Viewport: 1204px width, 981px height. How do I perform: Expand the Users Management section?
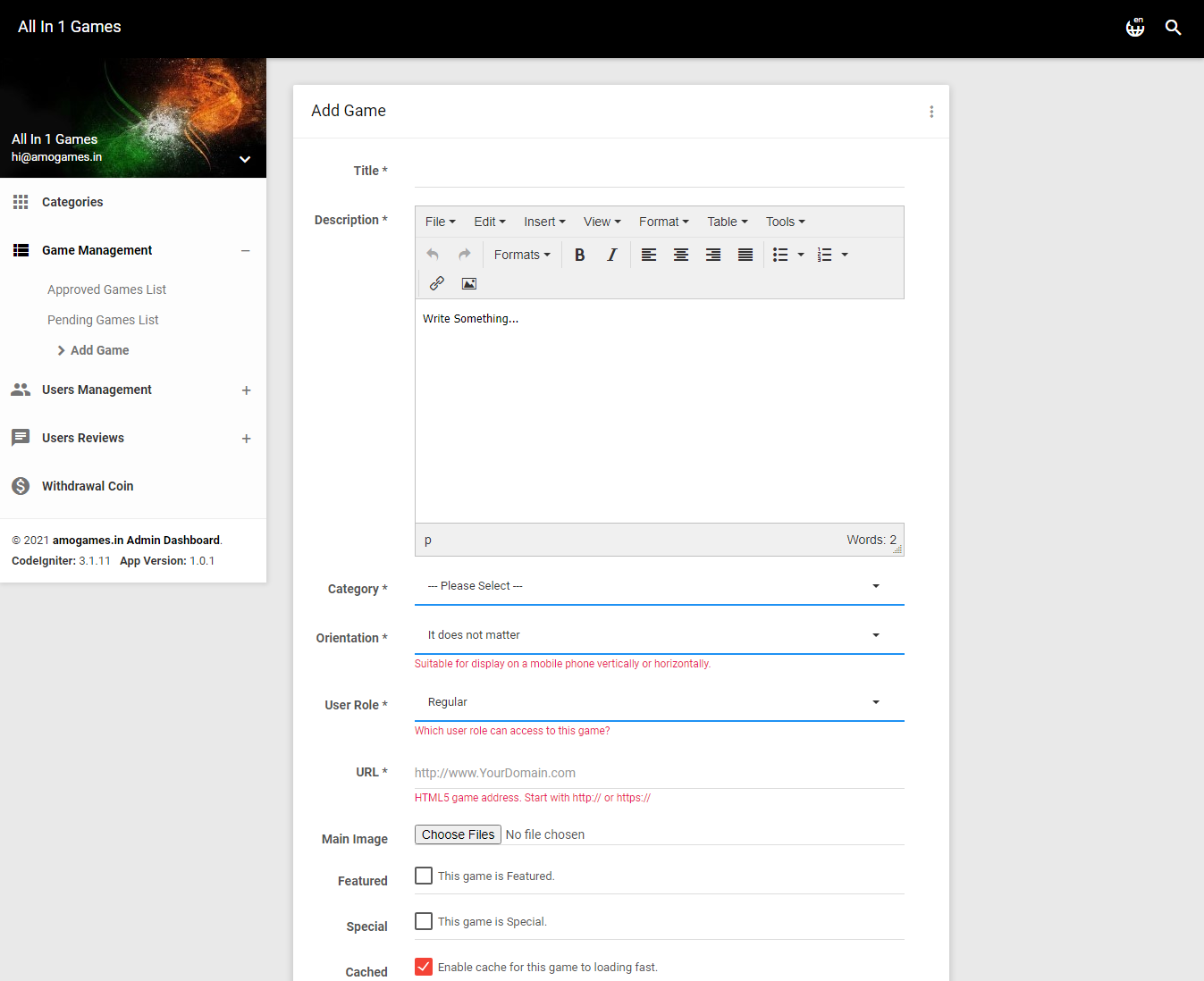[246, 390]
